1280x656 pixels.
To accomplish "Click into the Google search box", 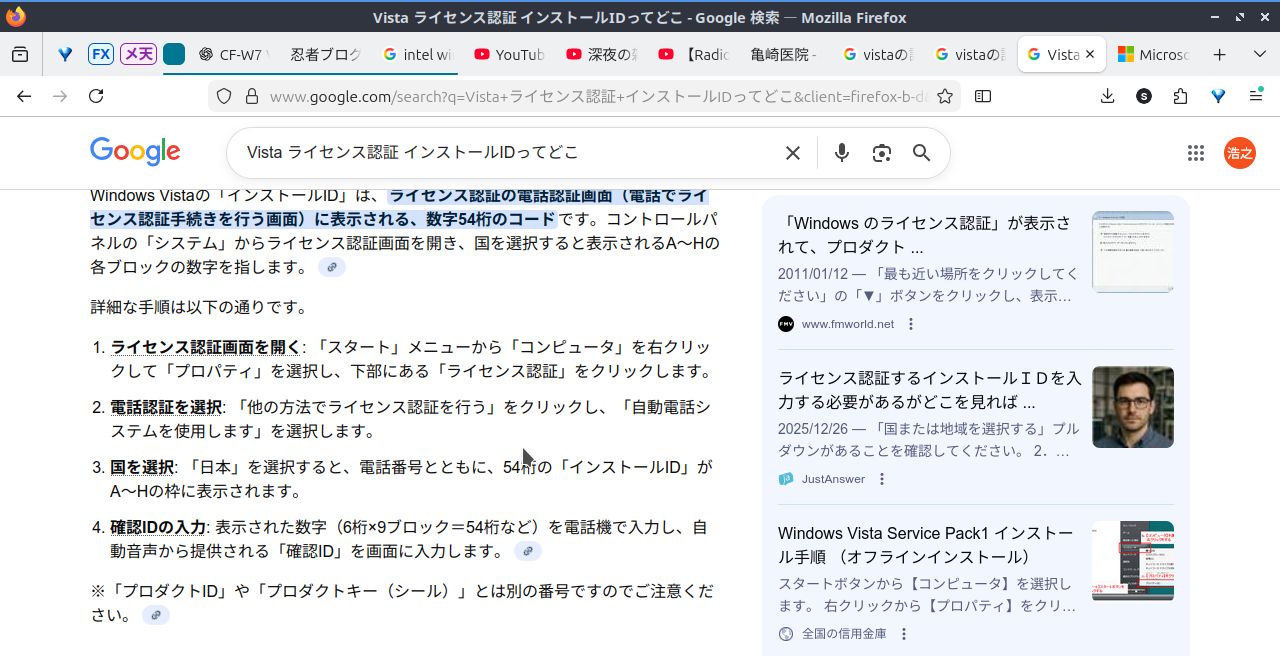I will pos(505,153).
